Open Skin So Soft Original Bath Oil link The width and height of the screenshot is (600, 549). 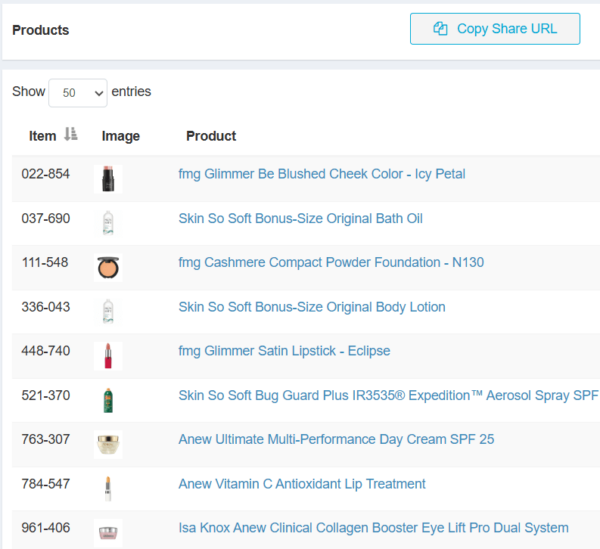coord(300,218)
